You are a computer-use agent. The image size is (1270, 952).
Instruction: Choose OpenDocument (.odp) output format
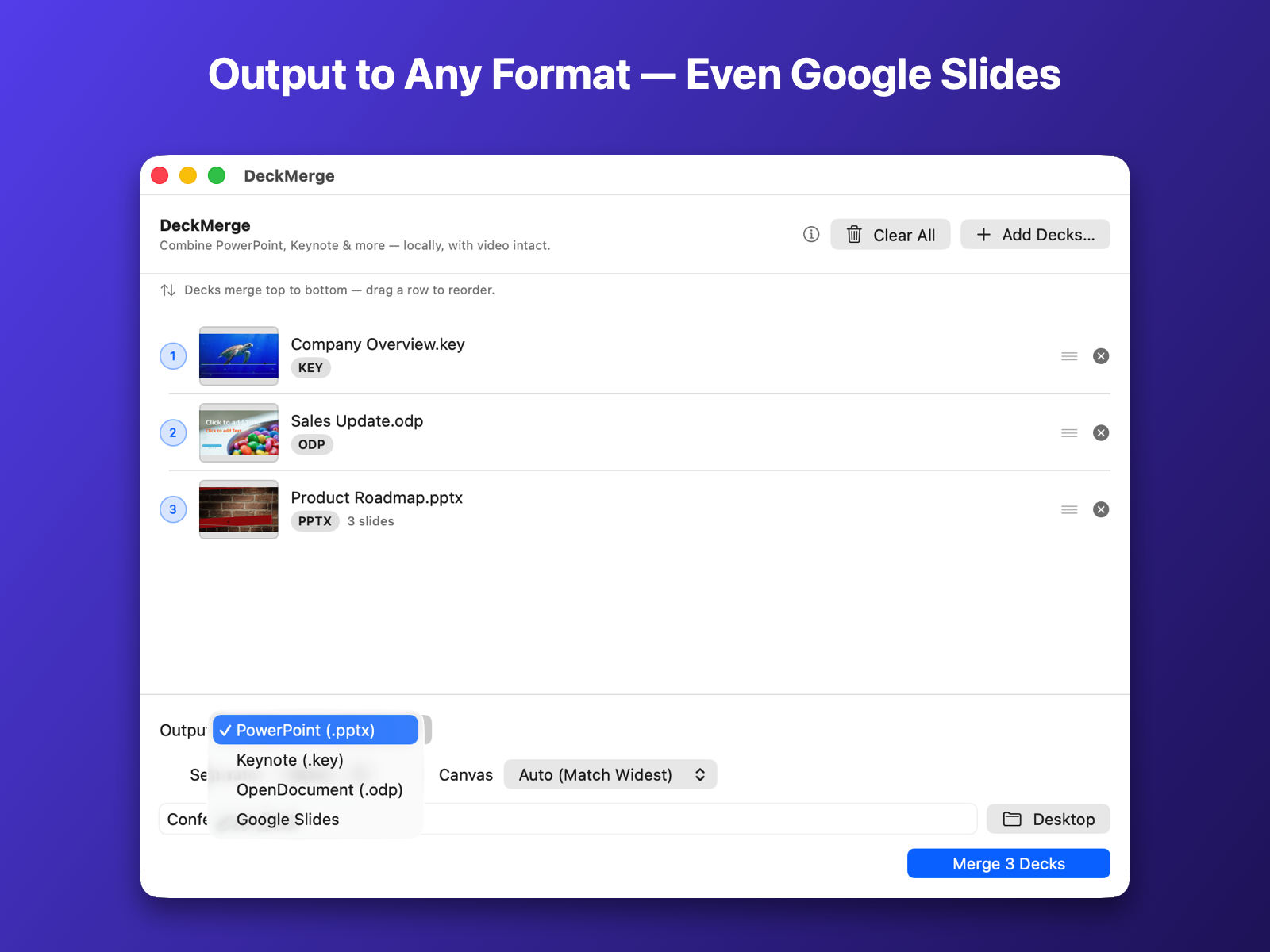[315, 789]
